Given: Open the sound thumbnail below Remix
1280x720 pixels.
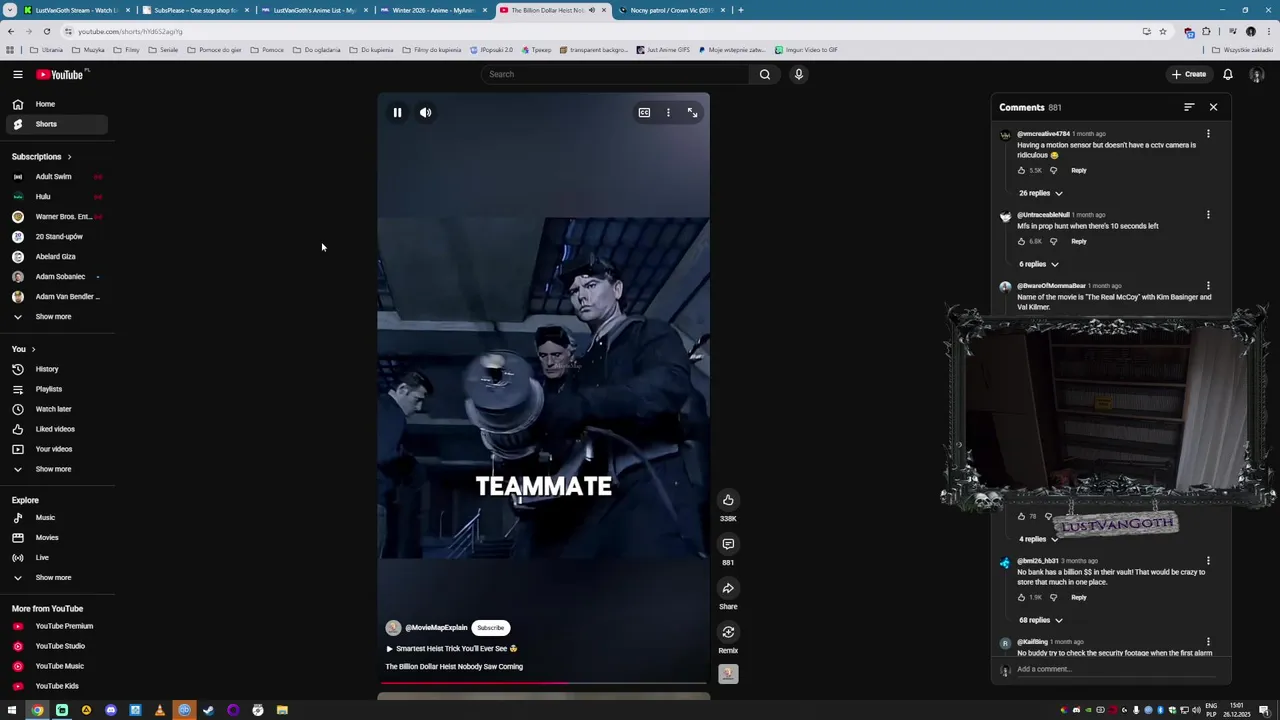Looking at the screenshot, I should point(728,674).
